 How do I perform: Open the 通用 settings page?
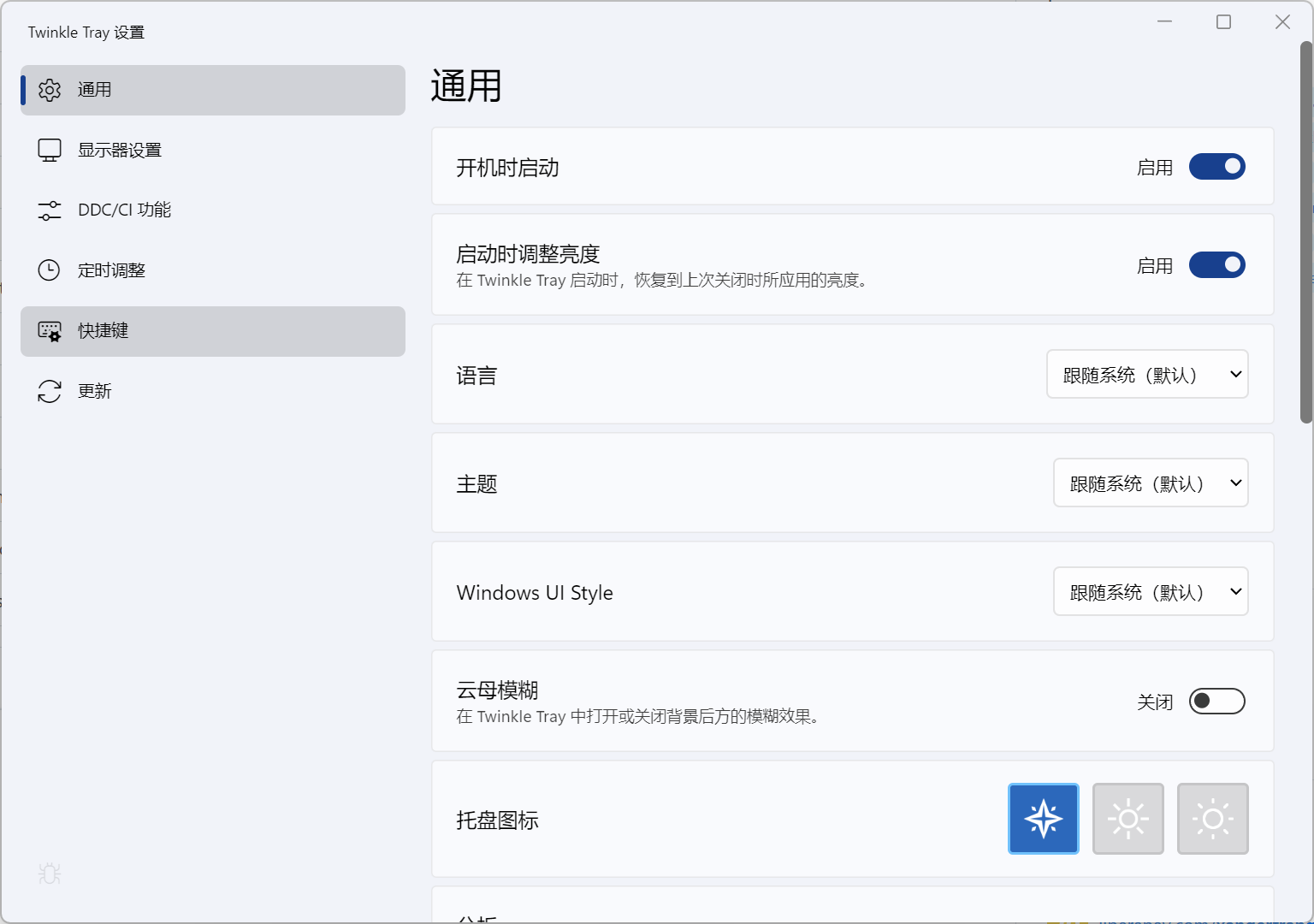[213, 90]
